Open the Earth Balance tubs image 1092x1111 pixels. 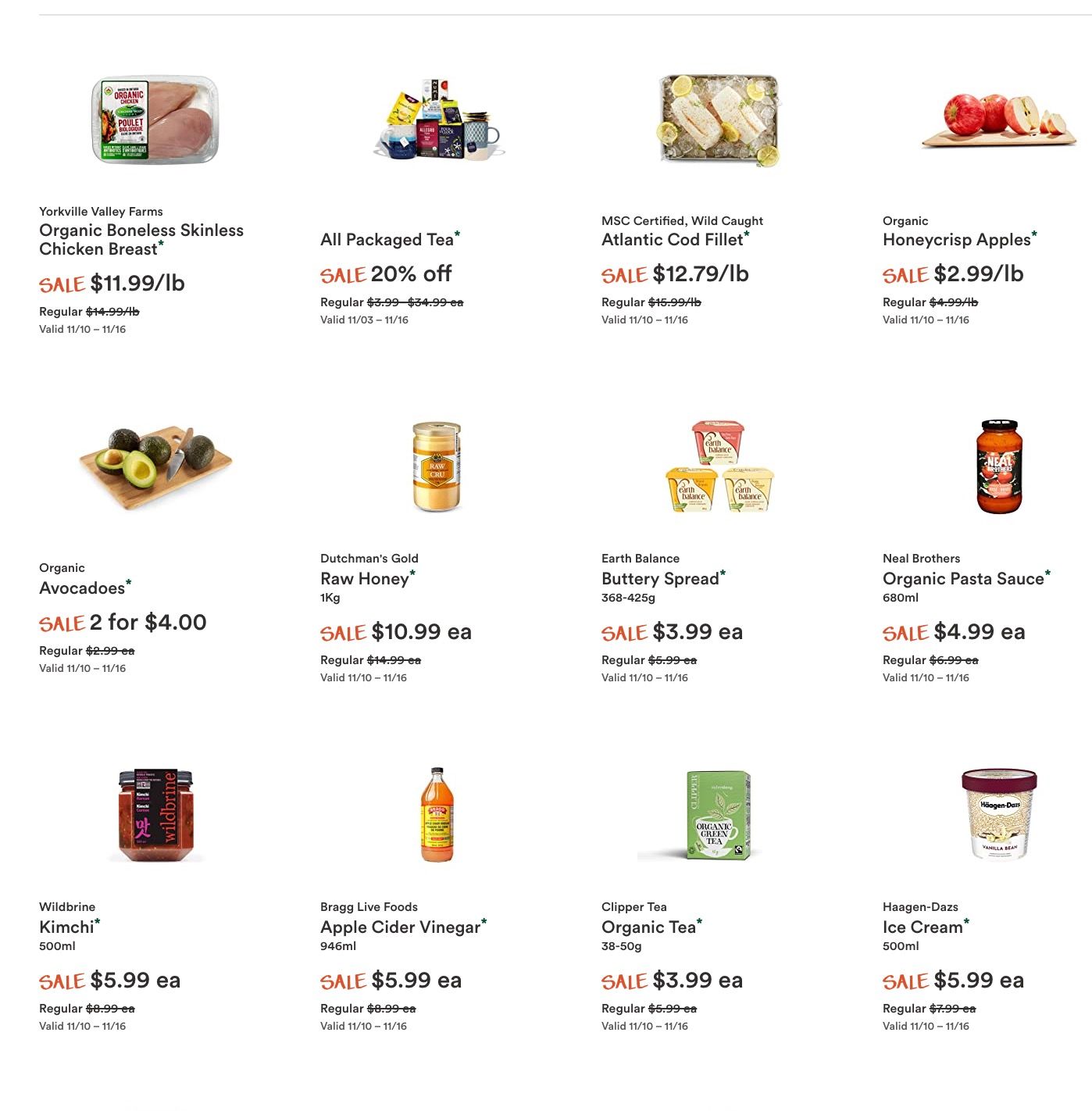[719, 466]
